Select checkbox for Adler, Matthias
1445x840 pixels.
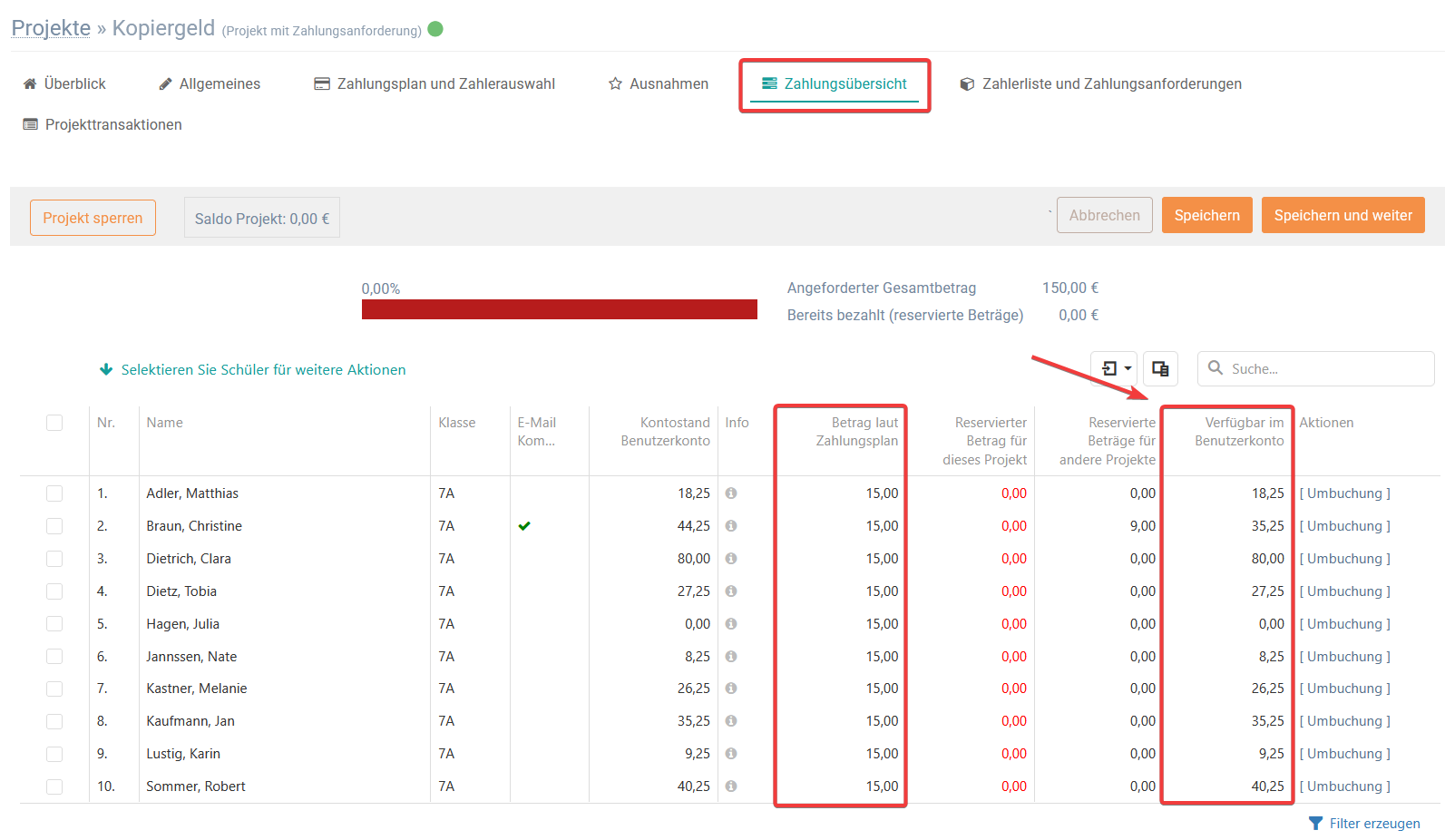(x=54, y=493)
